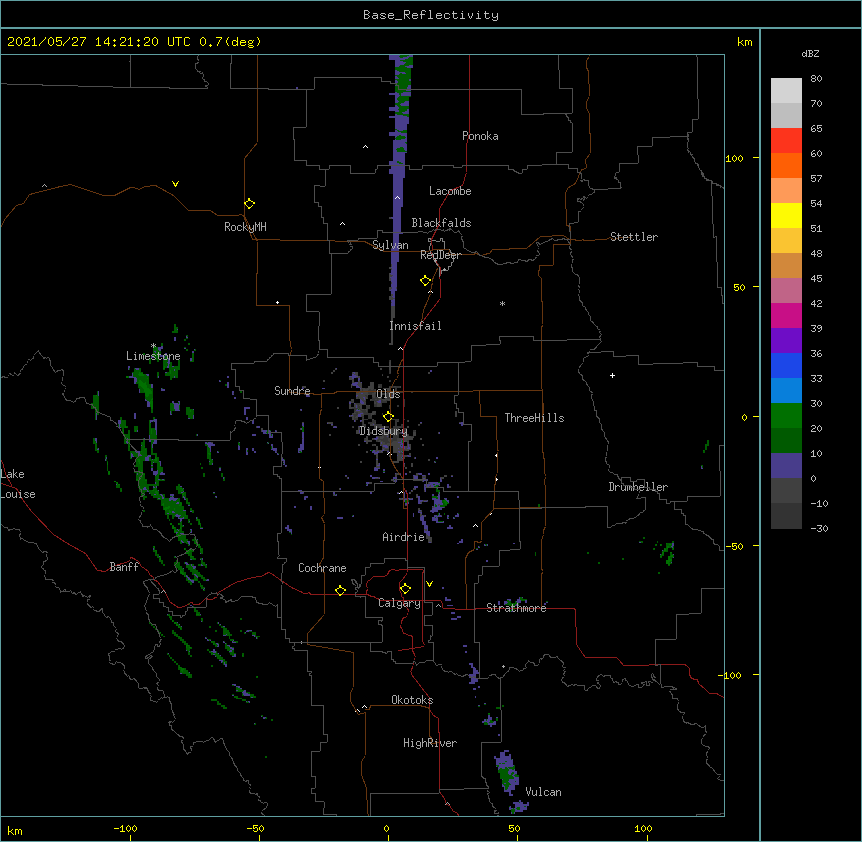Click the Limestone label

(153, 356)
